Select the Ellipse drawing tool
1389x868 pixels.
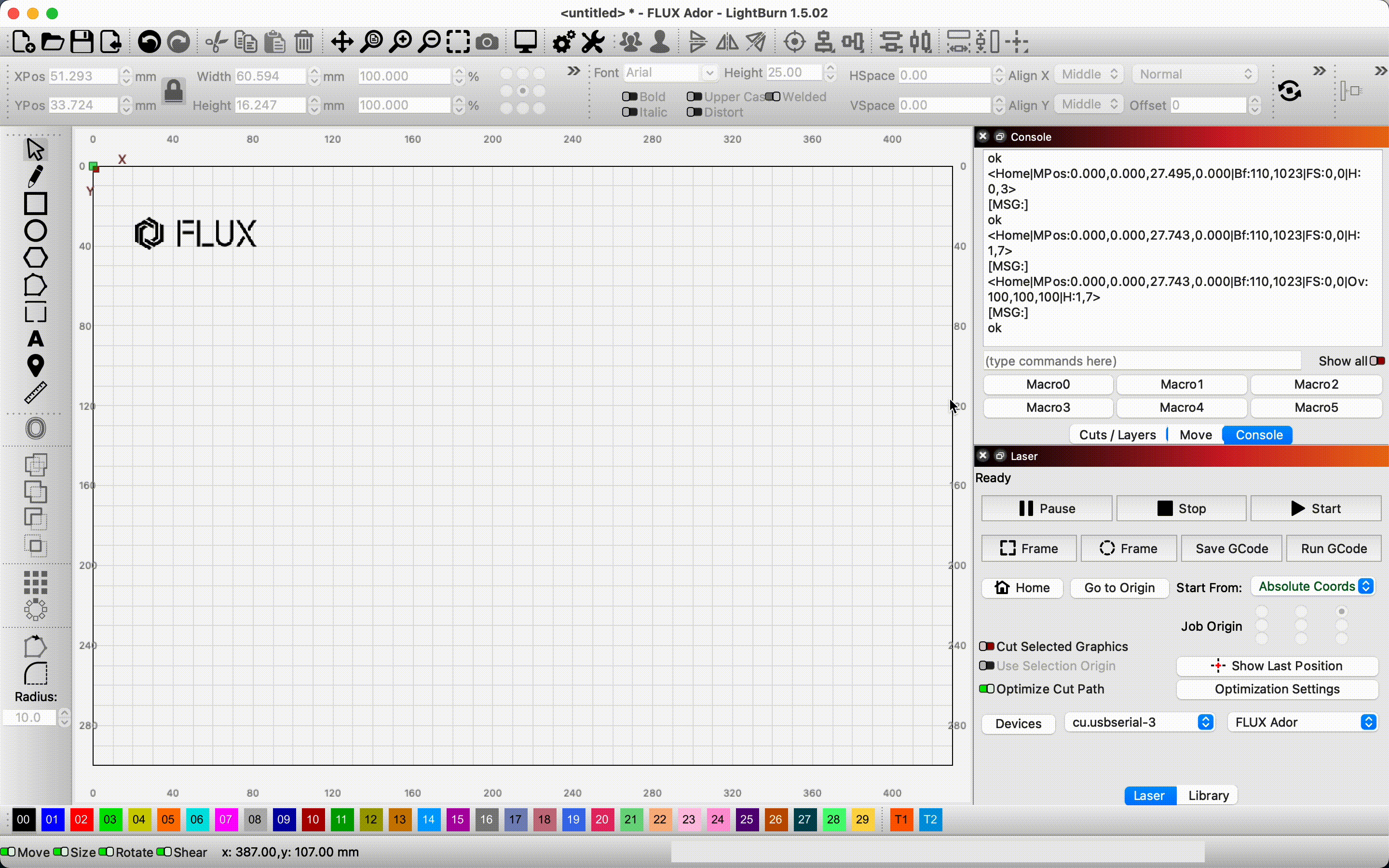pyautogui.click(x=35, y=231)
